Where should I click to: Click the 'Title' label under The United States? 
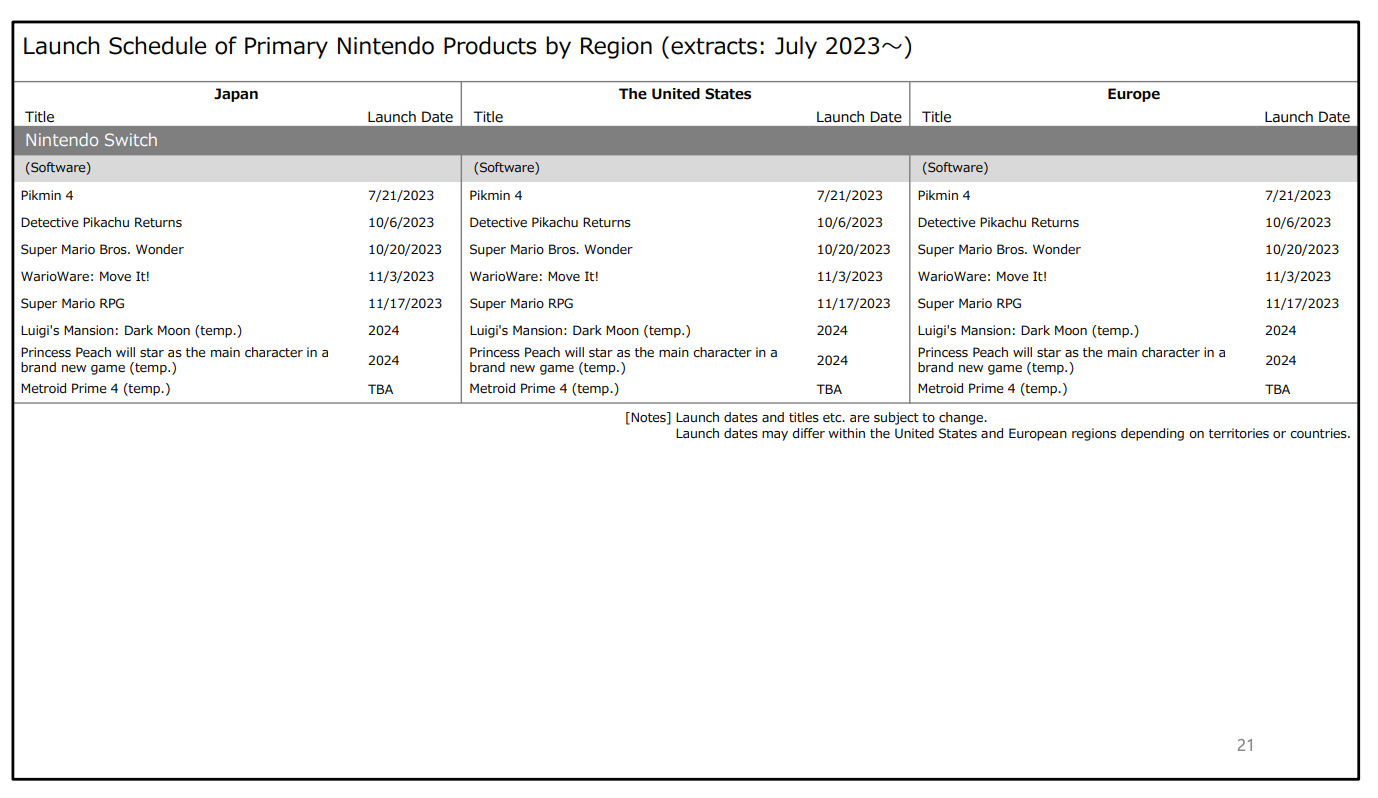coord(488,117)
